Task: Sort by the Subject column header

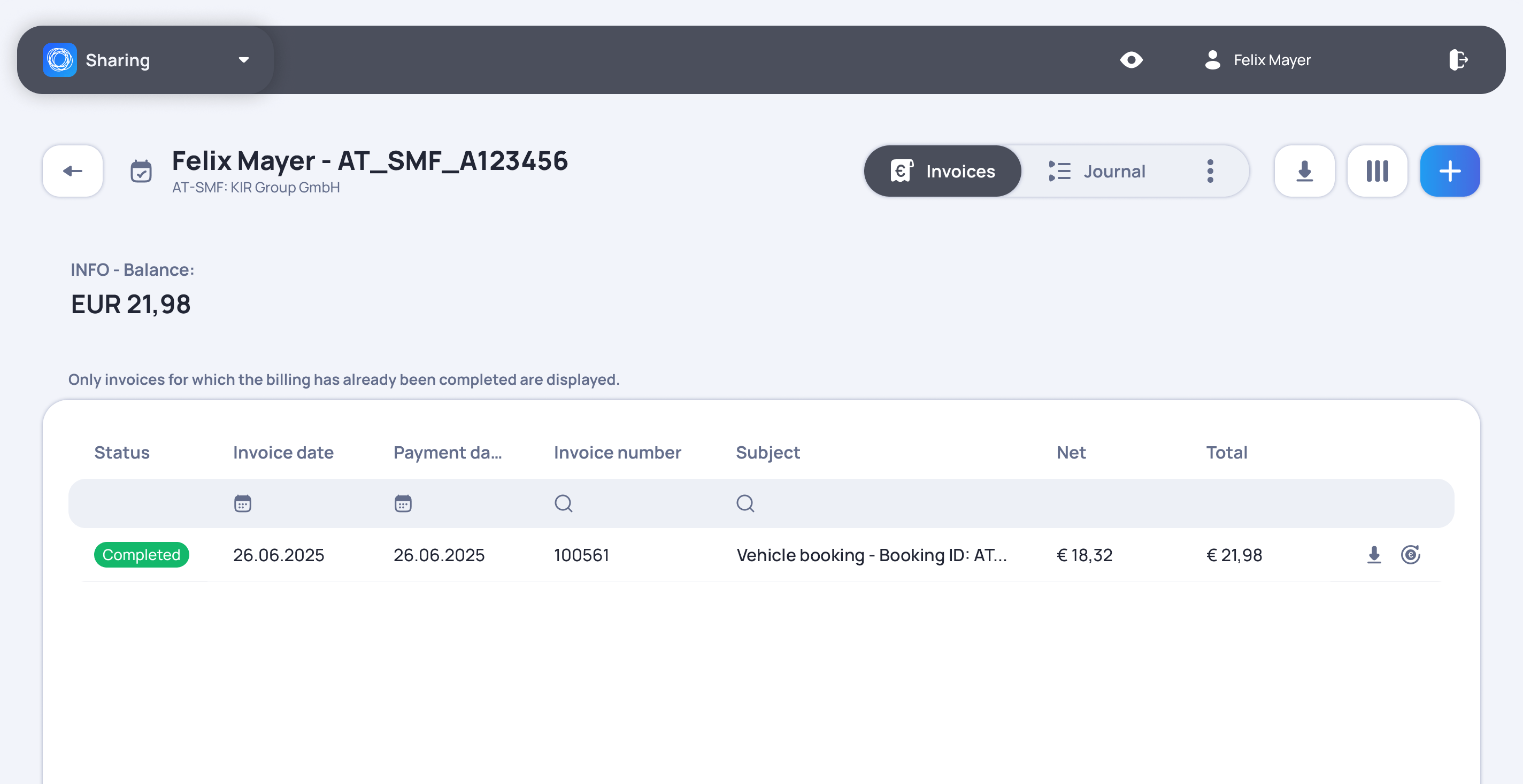Action: 767,453
